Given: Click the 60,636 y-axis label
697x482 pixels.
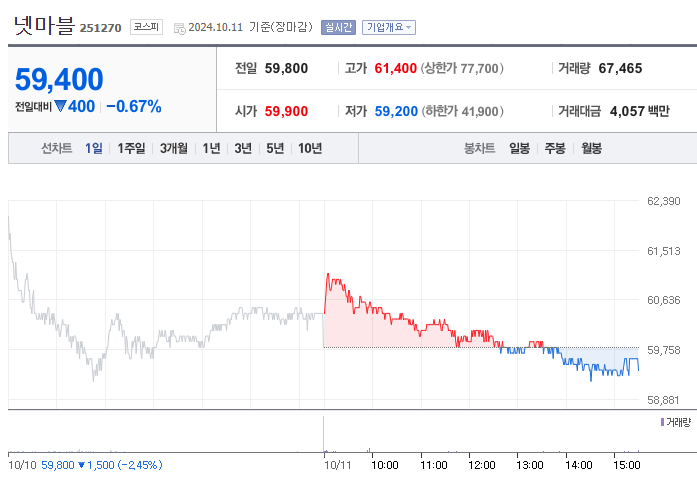Looking at the screenshot, I should [664, 300].
